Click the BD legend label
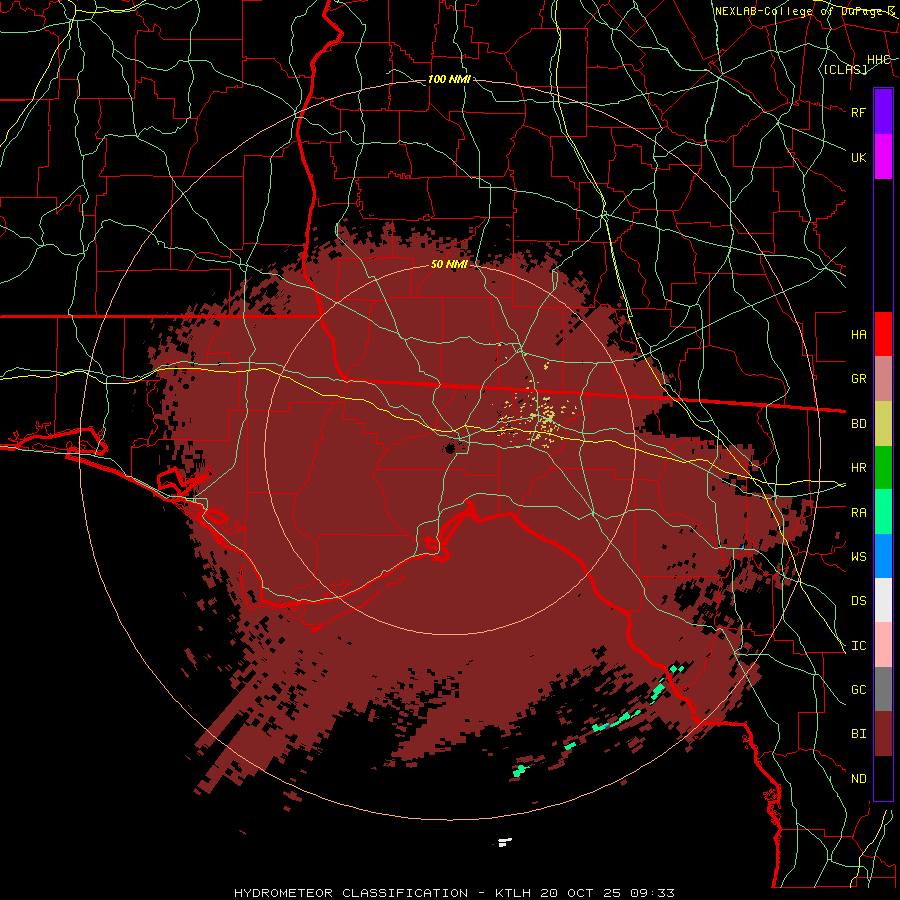 pos(858,423)
